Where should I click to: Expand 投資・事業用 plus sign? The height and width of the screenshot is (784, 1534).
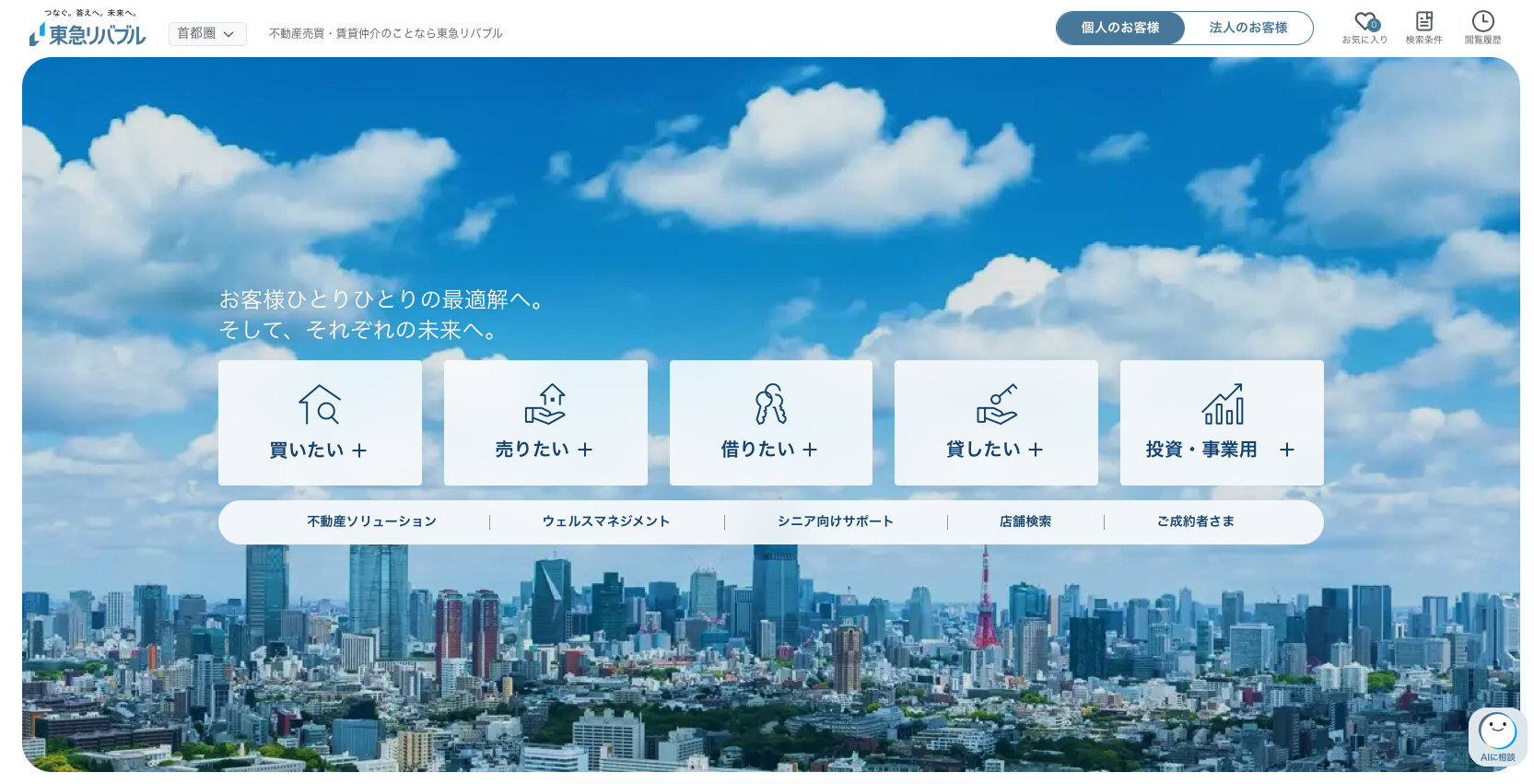[x=1287, y=450]
